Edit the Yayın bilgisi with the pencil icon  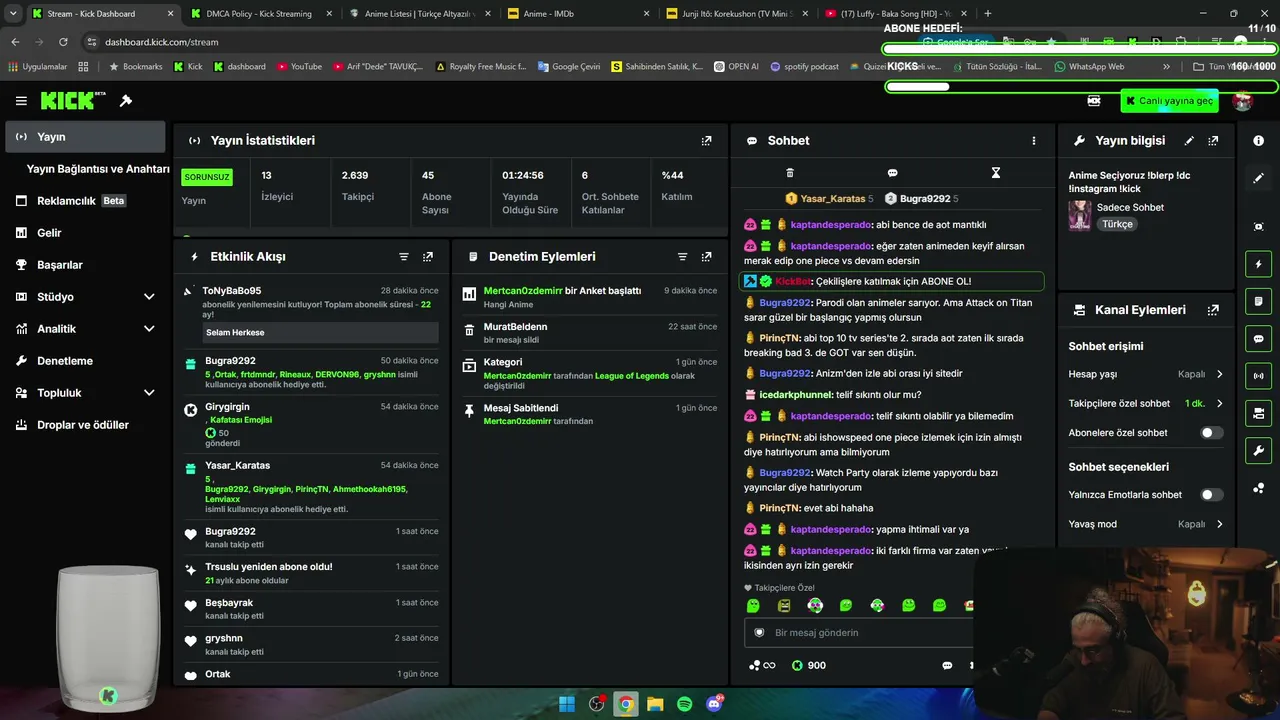[x=1189, y=141]
